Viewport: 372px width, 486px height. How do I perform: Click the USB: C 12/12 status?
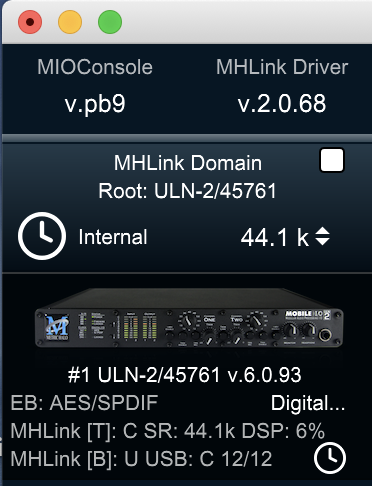click(209, 459)
